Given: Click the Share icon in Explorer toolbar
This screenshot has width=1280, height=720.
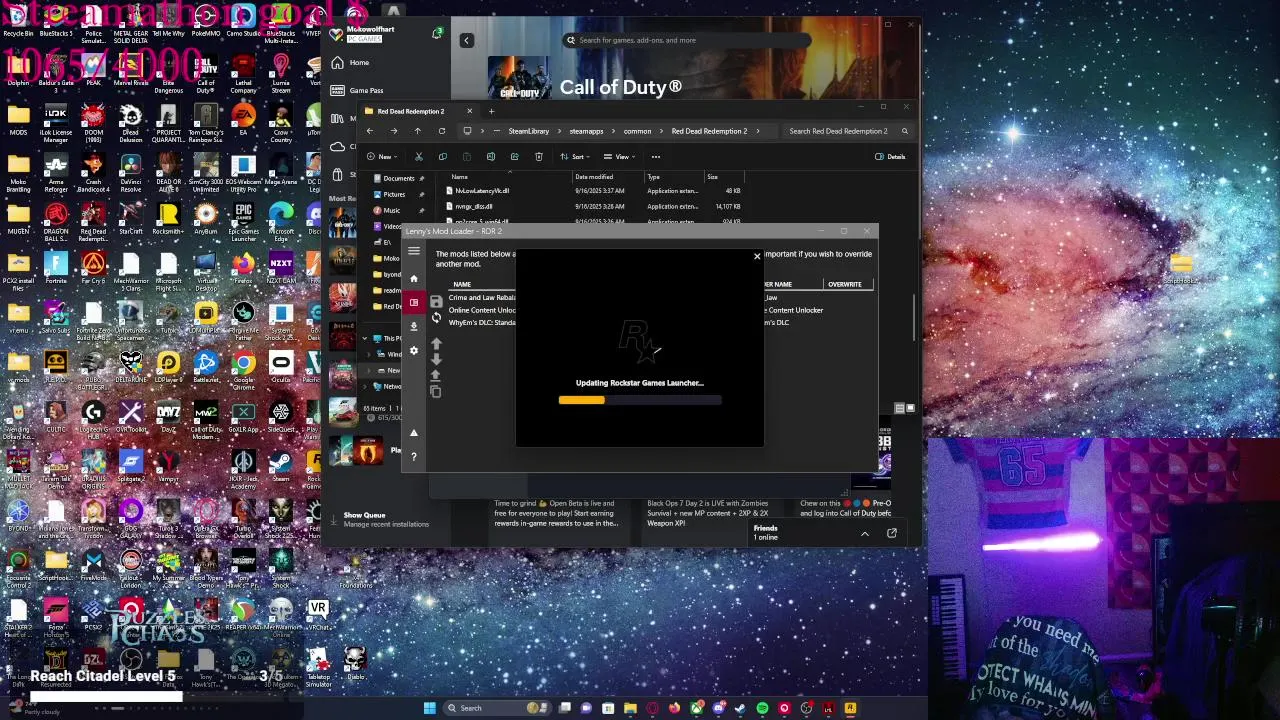Looking at the screenshot, I should click(x=515, y=157).
